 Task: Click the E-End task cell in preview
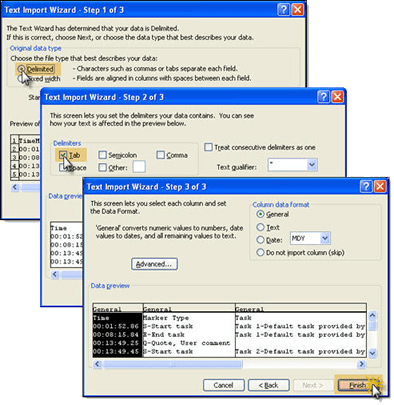pyautogui.click(x=189, y=335)
